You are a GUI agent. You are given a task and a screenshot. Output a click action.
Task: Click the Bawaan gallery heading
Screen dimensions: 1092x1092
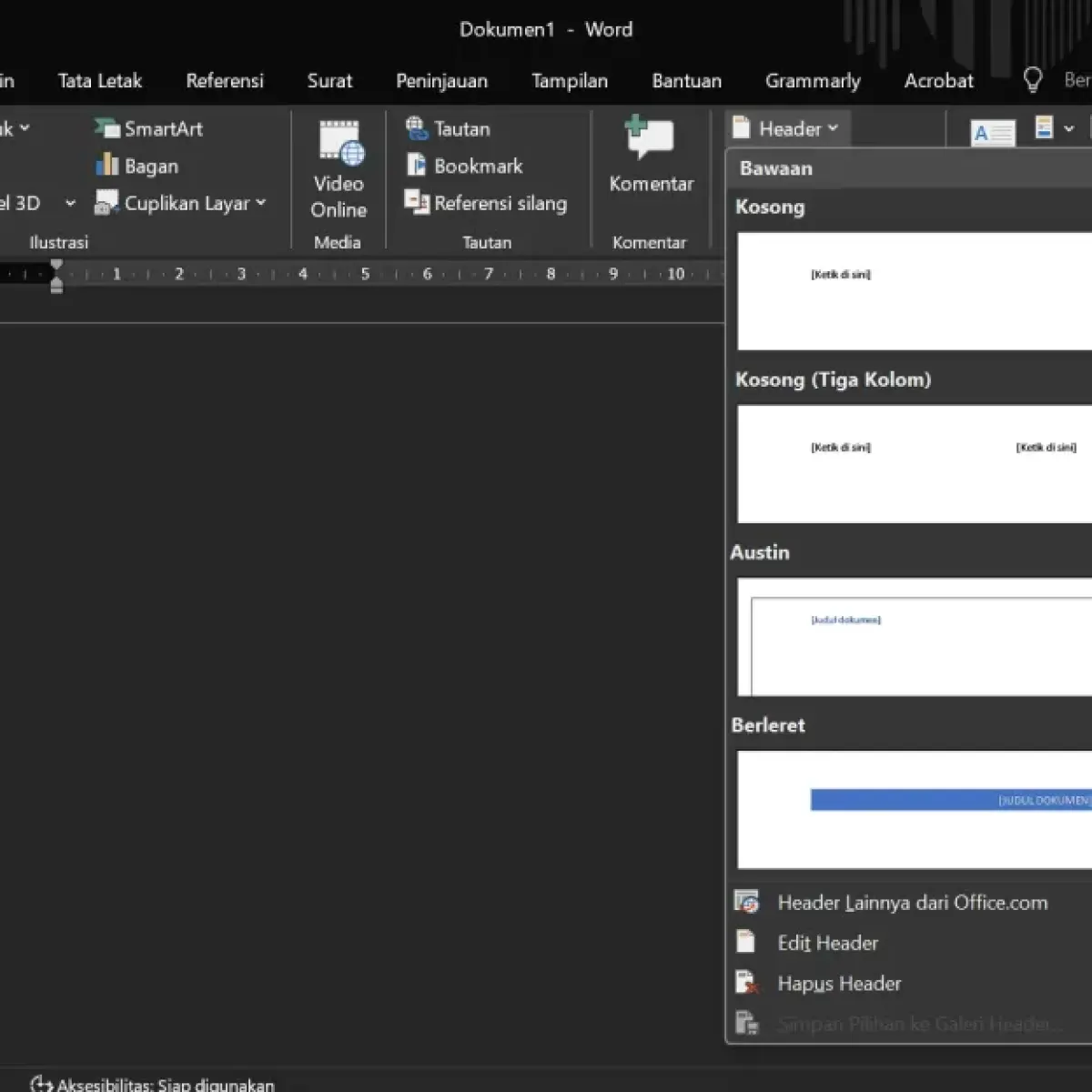coord(775,167)
